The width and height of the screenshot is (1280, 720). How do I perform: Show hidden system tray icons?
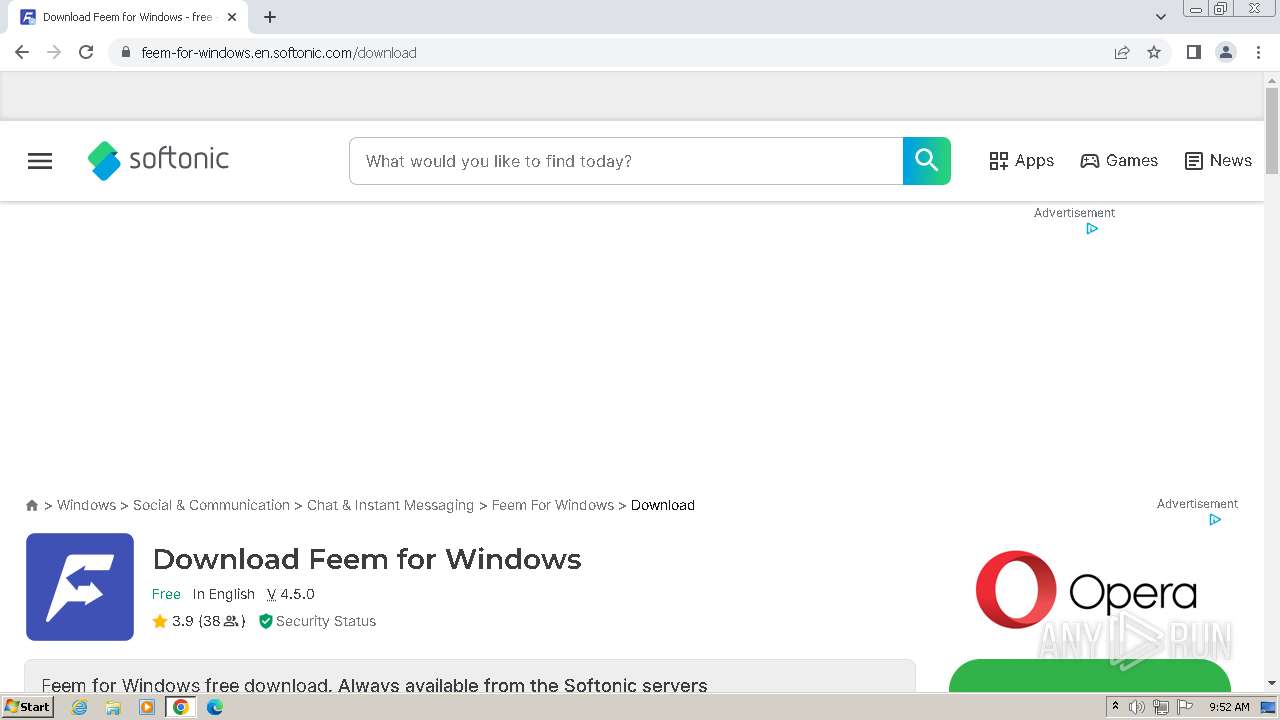point(1115,707)
